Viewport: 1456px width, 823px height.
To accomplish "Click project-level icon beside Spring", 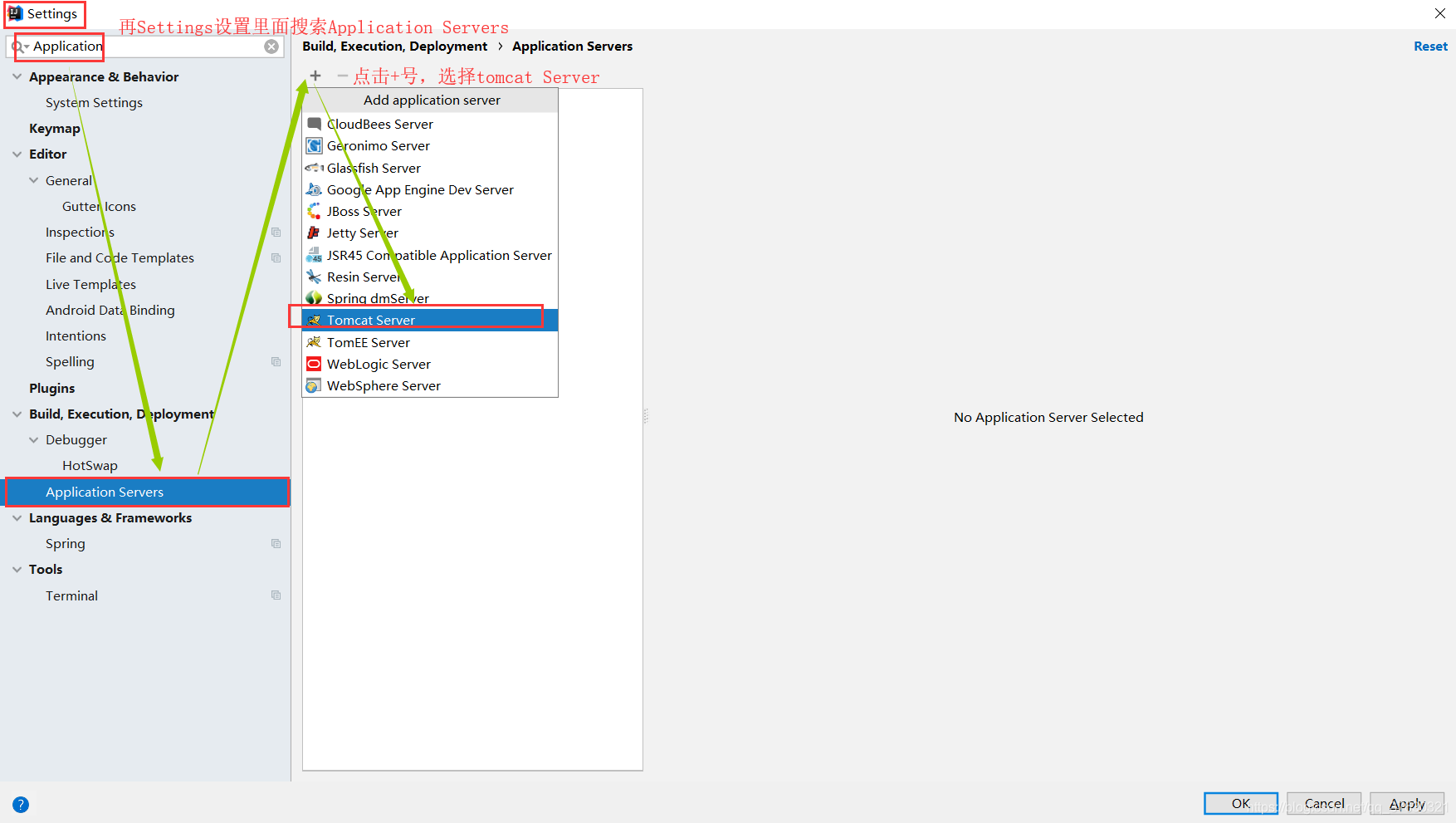I will (x=276, y=544).
